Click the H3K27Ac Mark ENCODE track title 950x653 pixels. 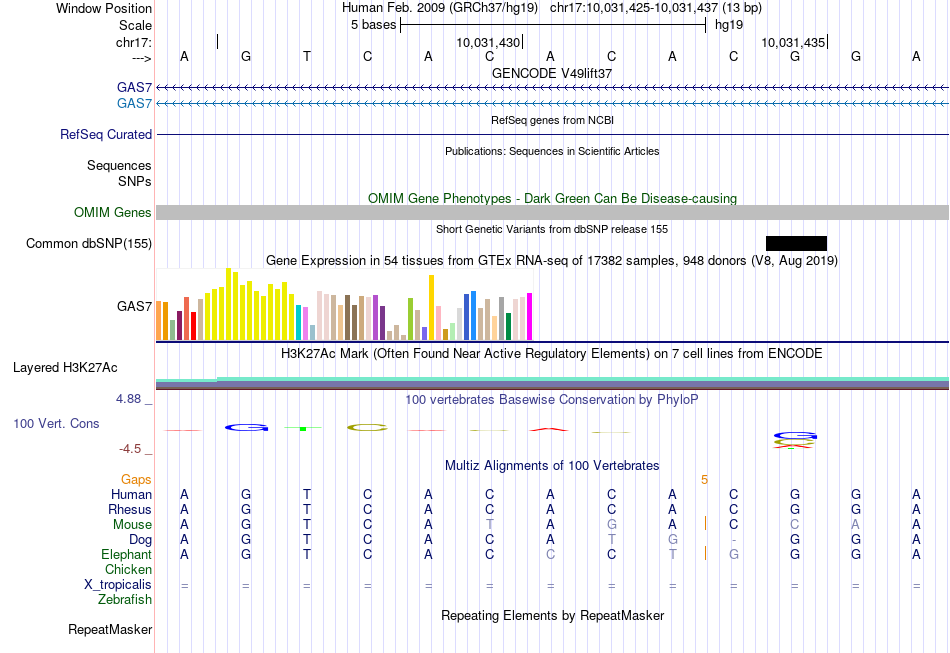click(x=552, y=353)
